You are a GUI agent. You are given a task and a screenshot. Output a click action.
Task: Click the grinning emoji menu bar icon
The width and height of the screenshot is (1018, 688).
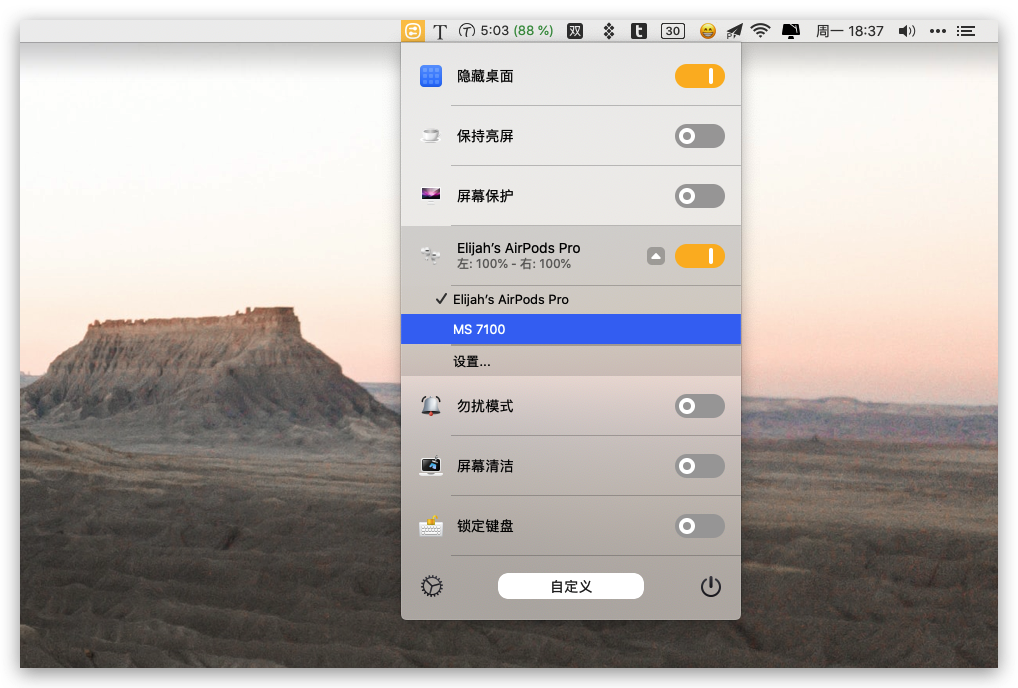point(708,31)
